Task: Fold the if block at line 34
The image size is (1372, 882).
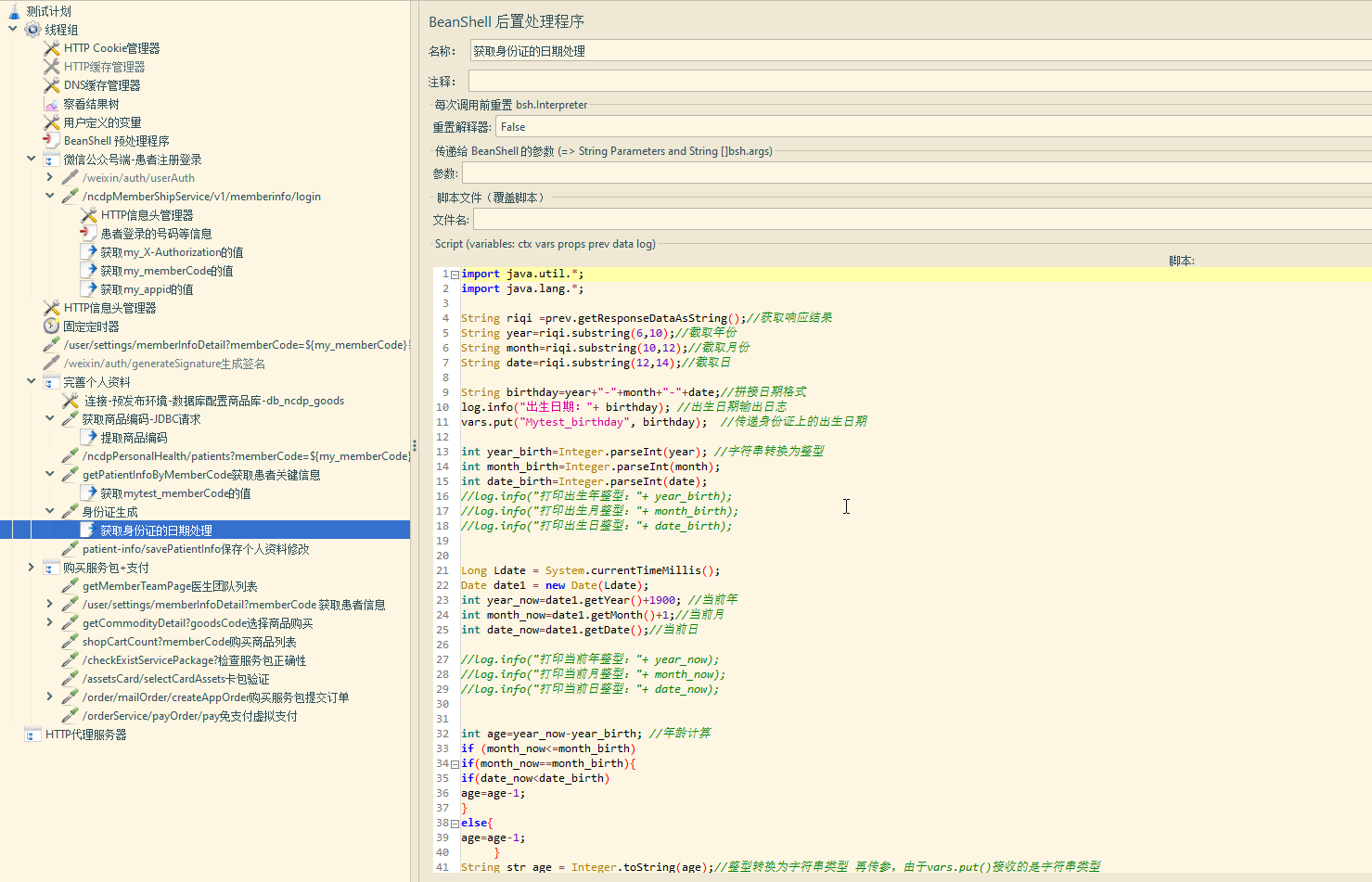Action: pyautogui.click(x=455, y=764)
